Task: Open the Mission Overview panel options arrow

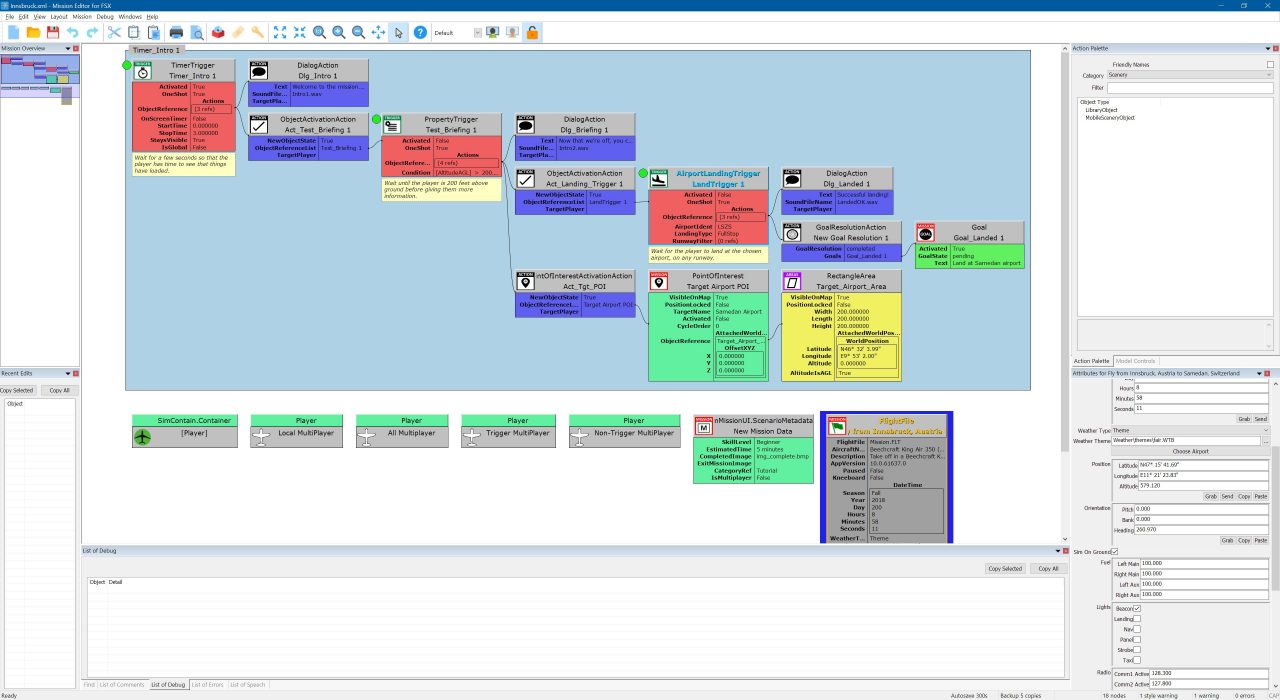Action: (x=68, y=48)
